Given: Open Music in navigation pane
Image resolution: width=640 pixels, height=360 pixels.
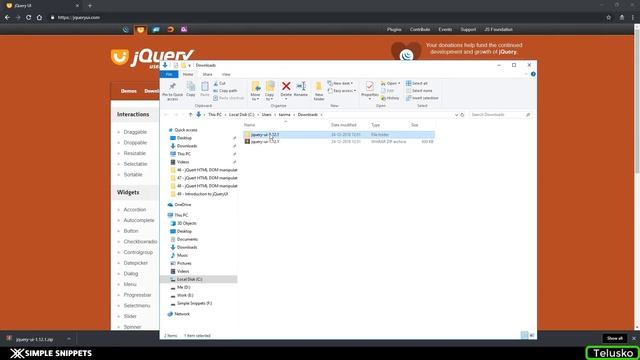Looking at the screenshot, I should click(182, 255).
